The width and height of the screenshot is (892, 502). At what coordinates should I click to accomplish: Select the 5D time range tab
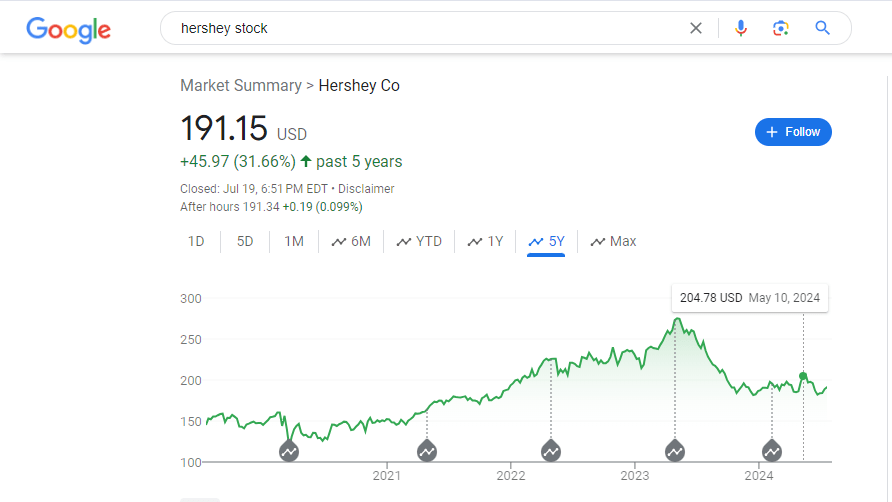point(245,241)
